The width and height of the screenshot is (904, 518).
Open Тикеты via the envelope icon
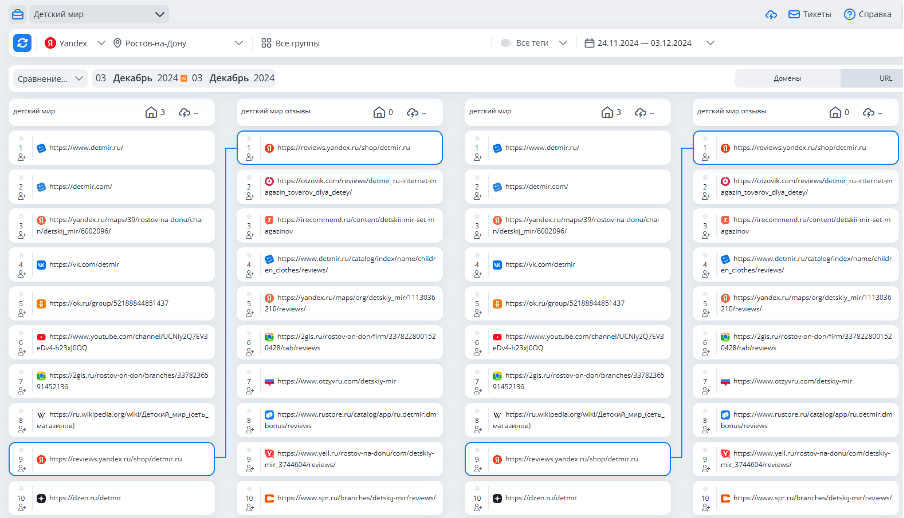pos(795,15)
